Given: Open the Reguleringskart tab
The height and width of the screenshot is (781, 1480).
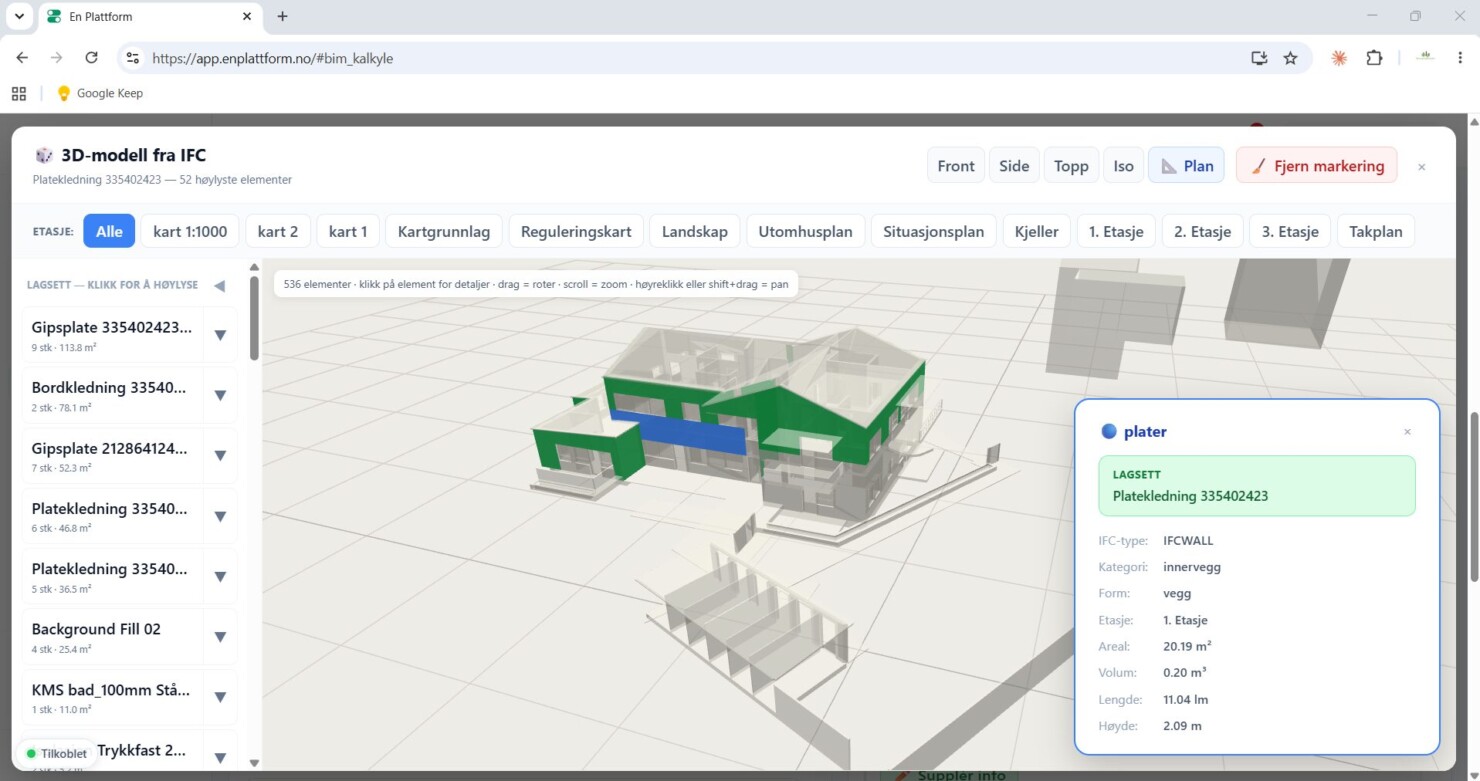Looking at the screenshot, I should coord(576,231).
